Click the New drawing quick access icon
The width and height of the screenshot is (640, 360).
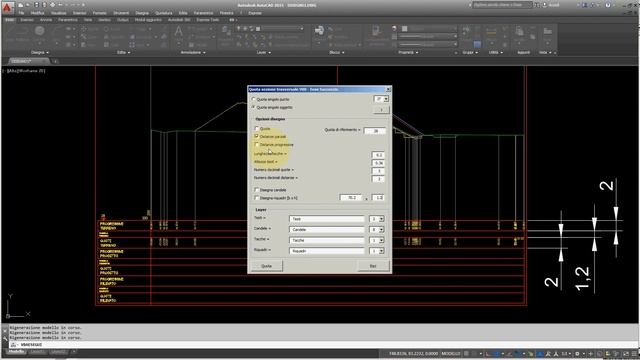tap(20, 5)
